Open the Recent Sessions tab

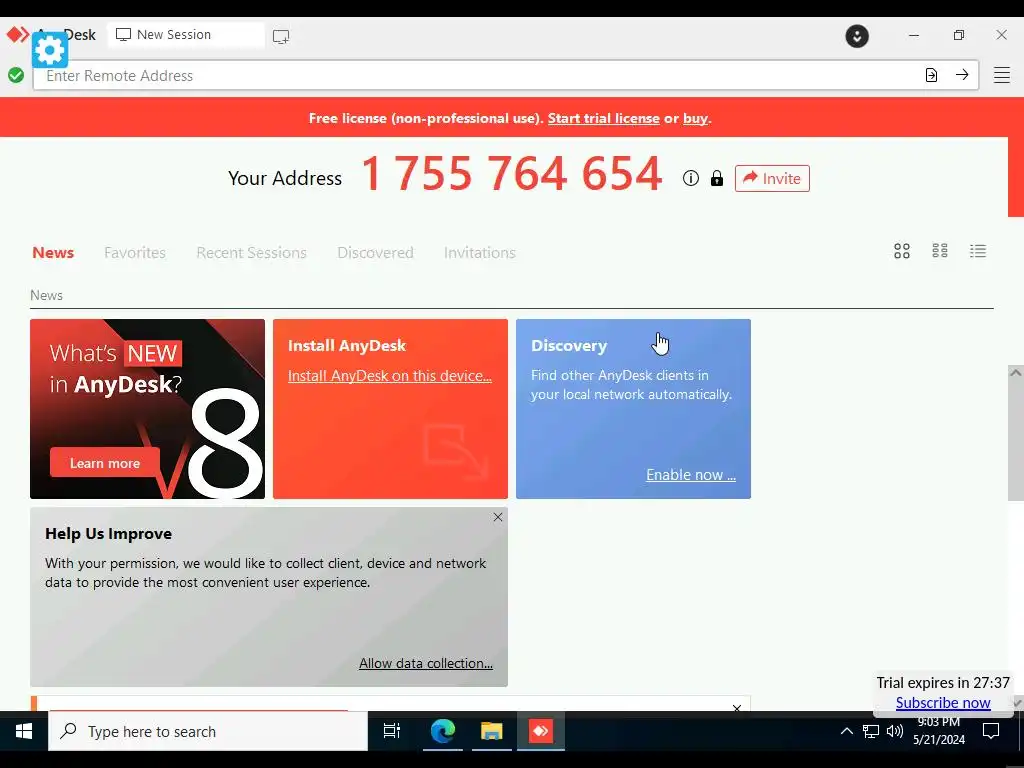251,253
